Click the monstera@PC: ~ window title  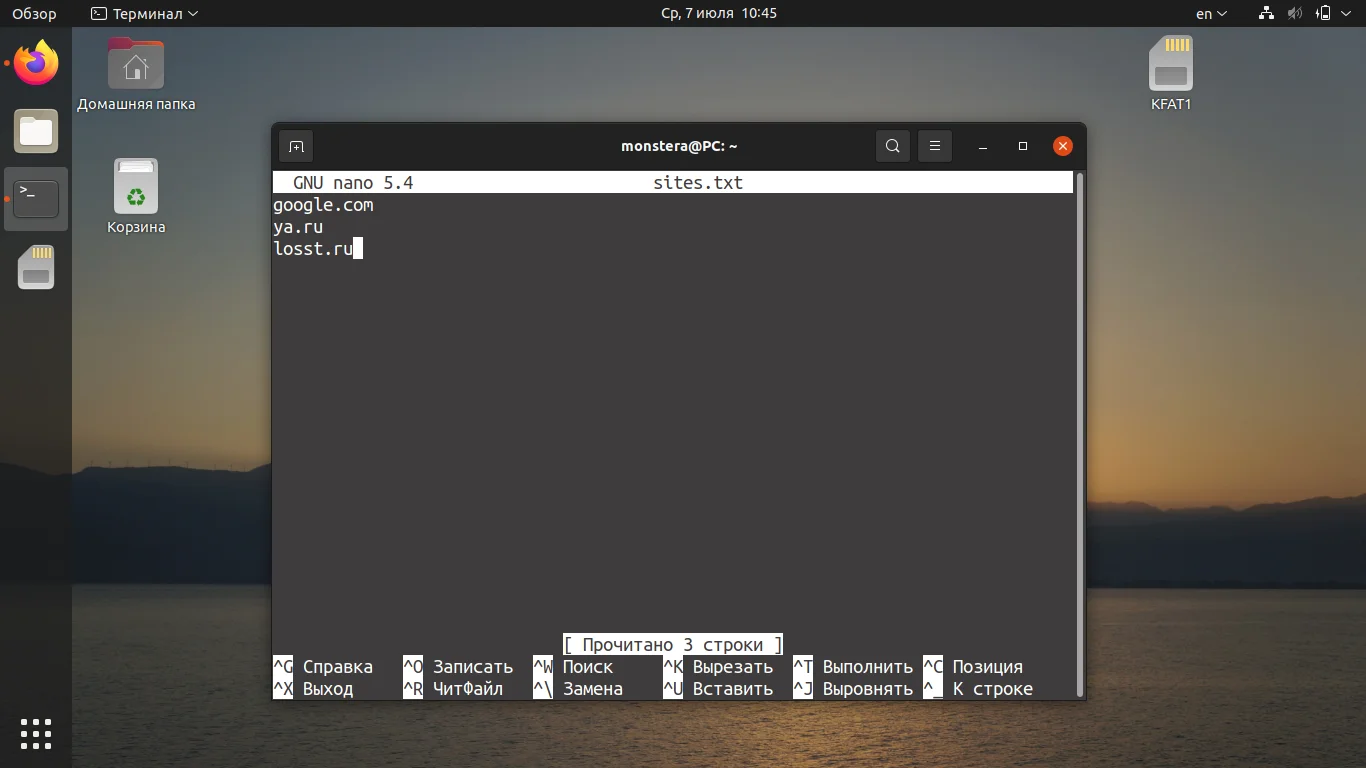[x=679, y=146]
